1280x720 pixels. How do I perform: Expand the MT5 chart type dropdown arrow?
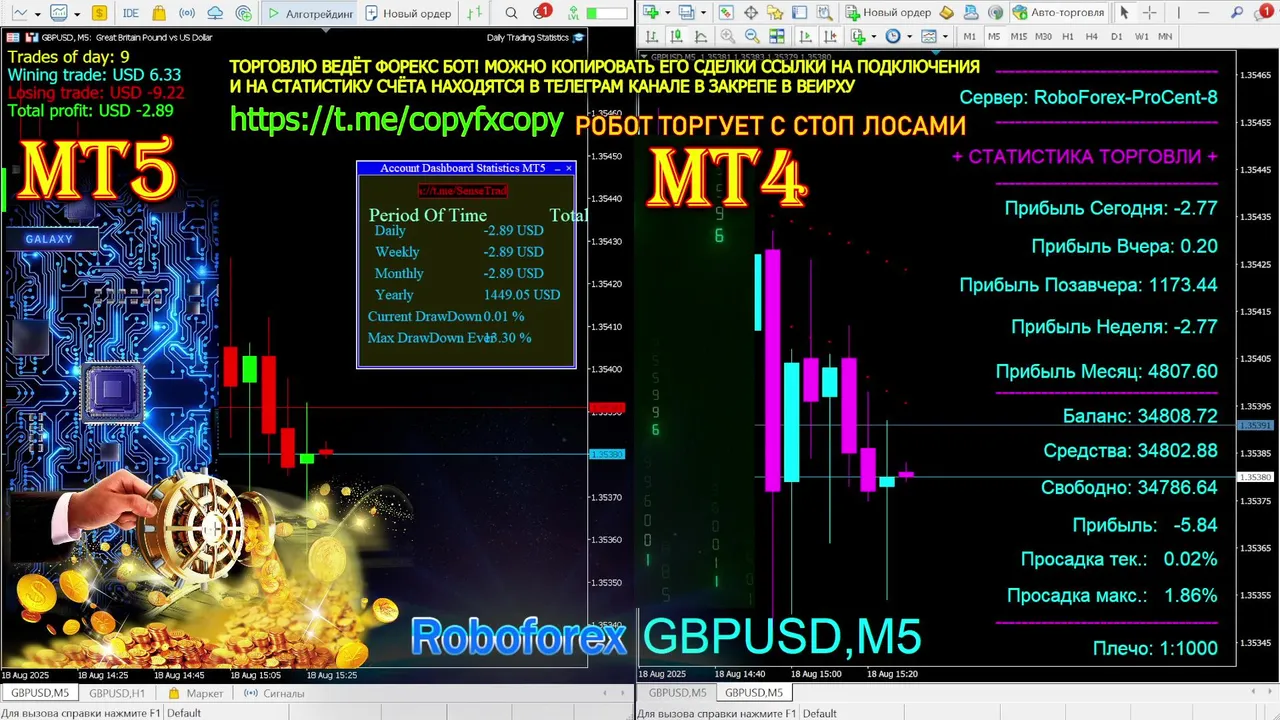pos(38,14)
